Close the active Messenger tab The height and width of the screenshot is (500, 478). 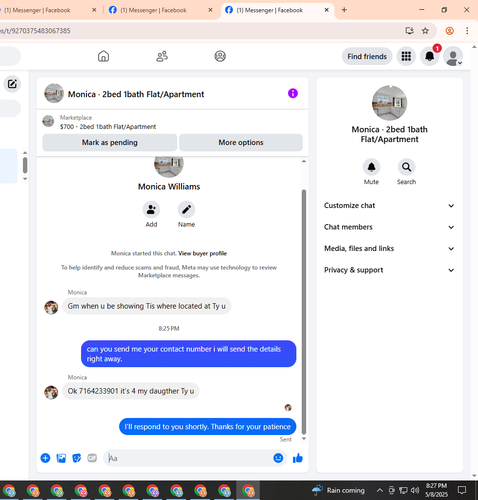click(x=327, y=10)
